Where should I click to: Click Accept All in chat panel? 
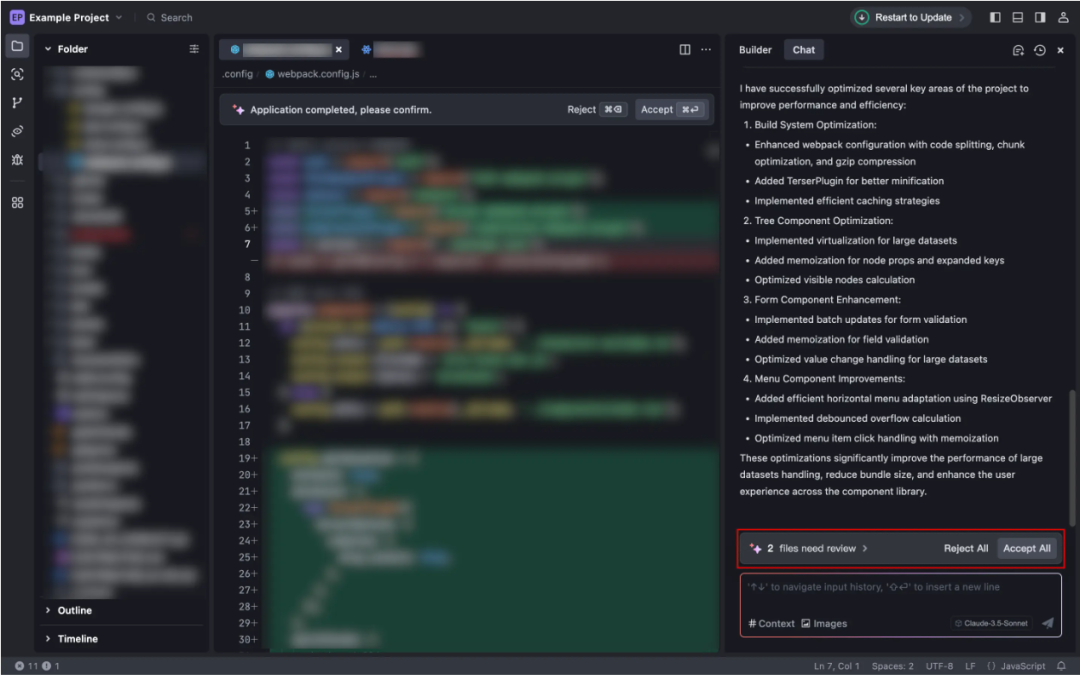tap(1026, 549)
